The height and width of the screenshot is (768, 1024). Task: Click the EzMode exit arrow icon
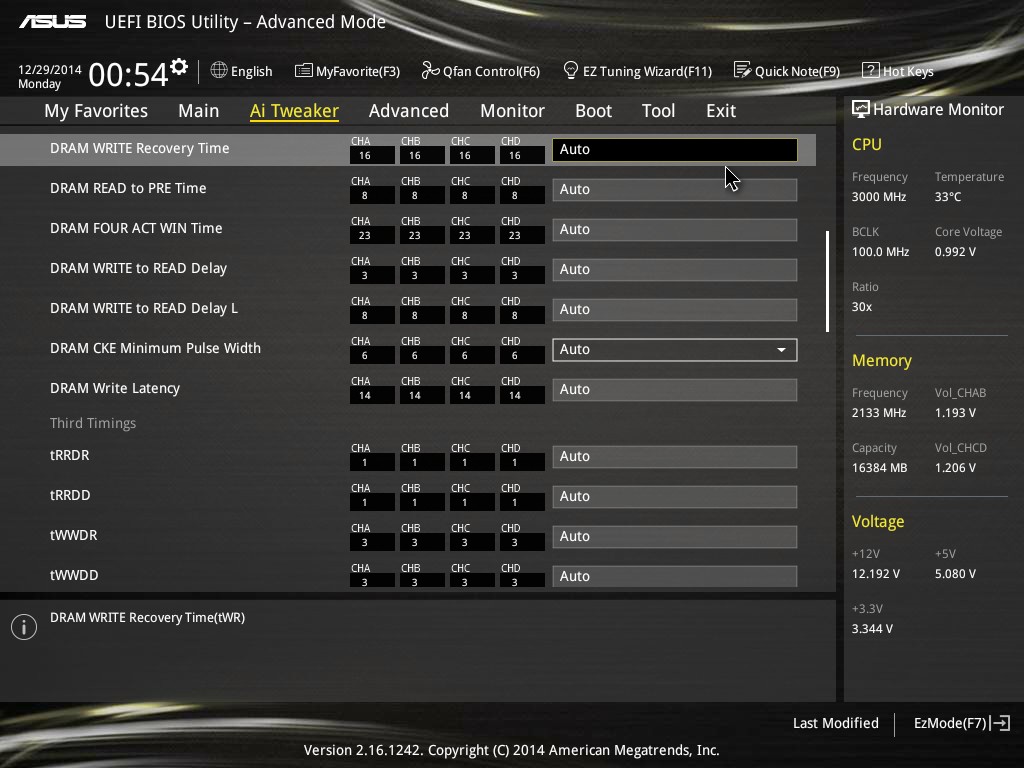coord(1000,723)
